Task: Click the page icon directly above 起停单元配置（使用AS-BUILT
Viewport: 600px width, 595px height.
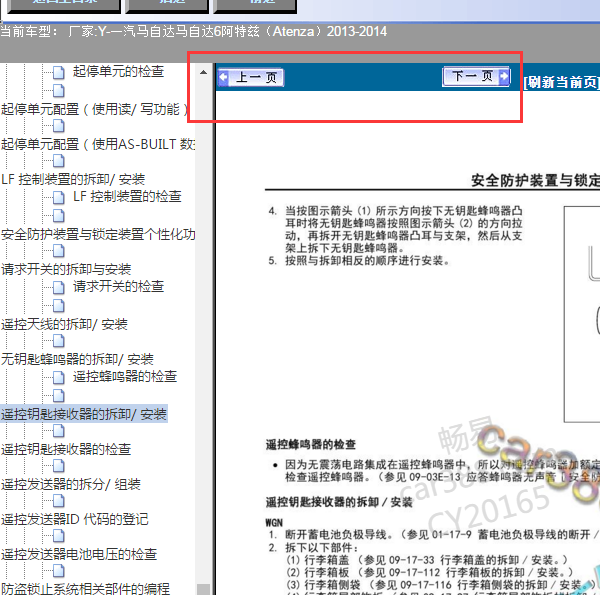Action: click(x=59, y=126)
